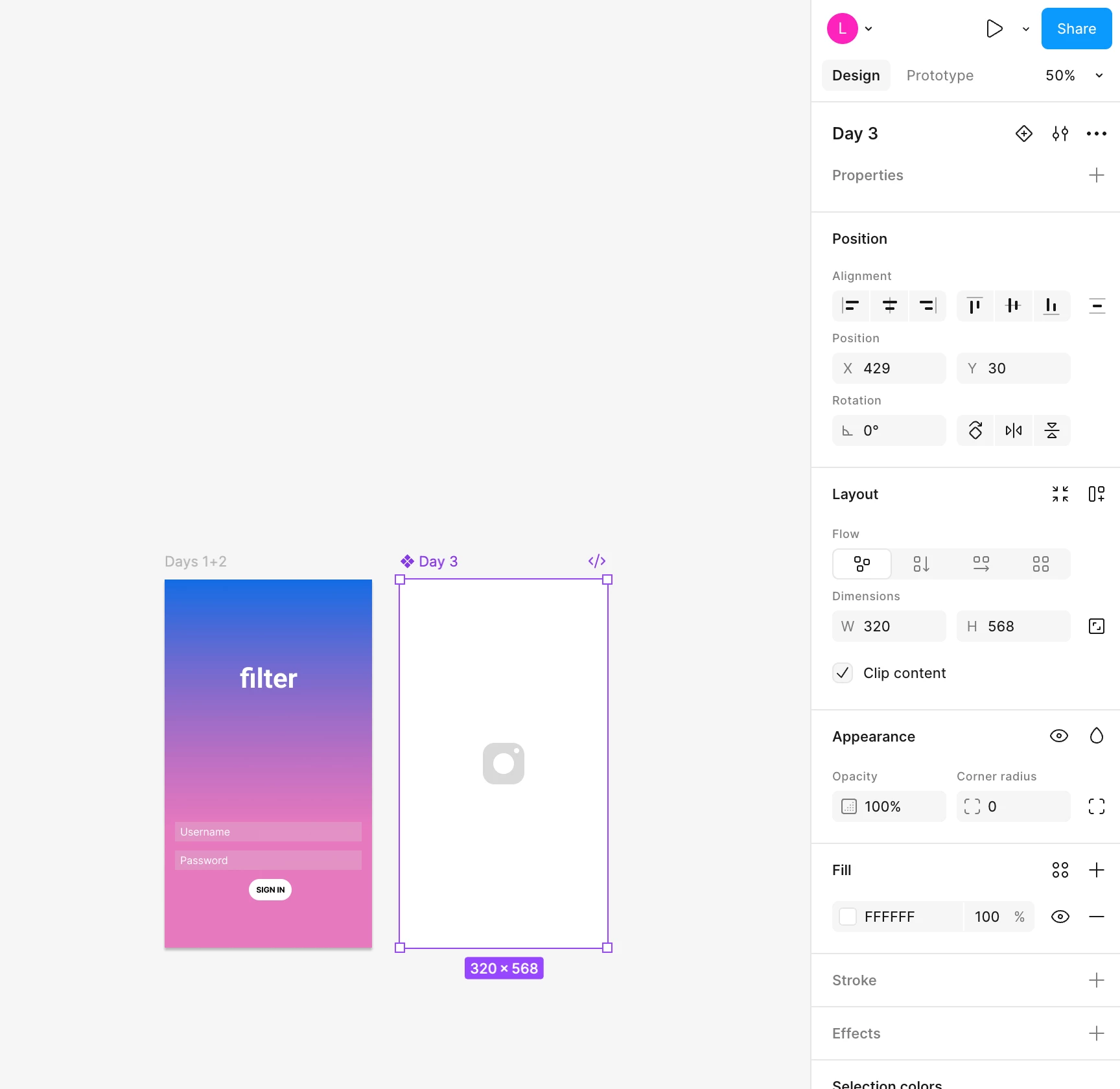This screenshot has height=1089, width=1120.
Task: Switch to the Design tab
Action: 856,75
